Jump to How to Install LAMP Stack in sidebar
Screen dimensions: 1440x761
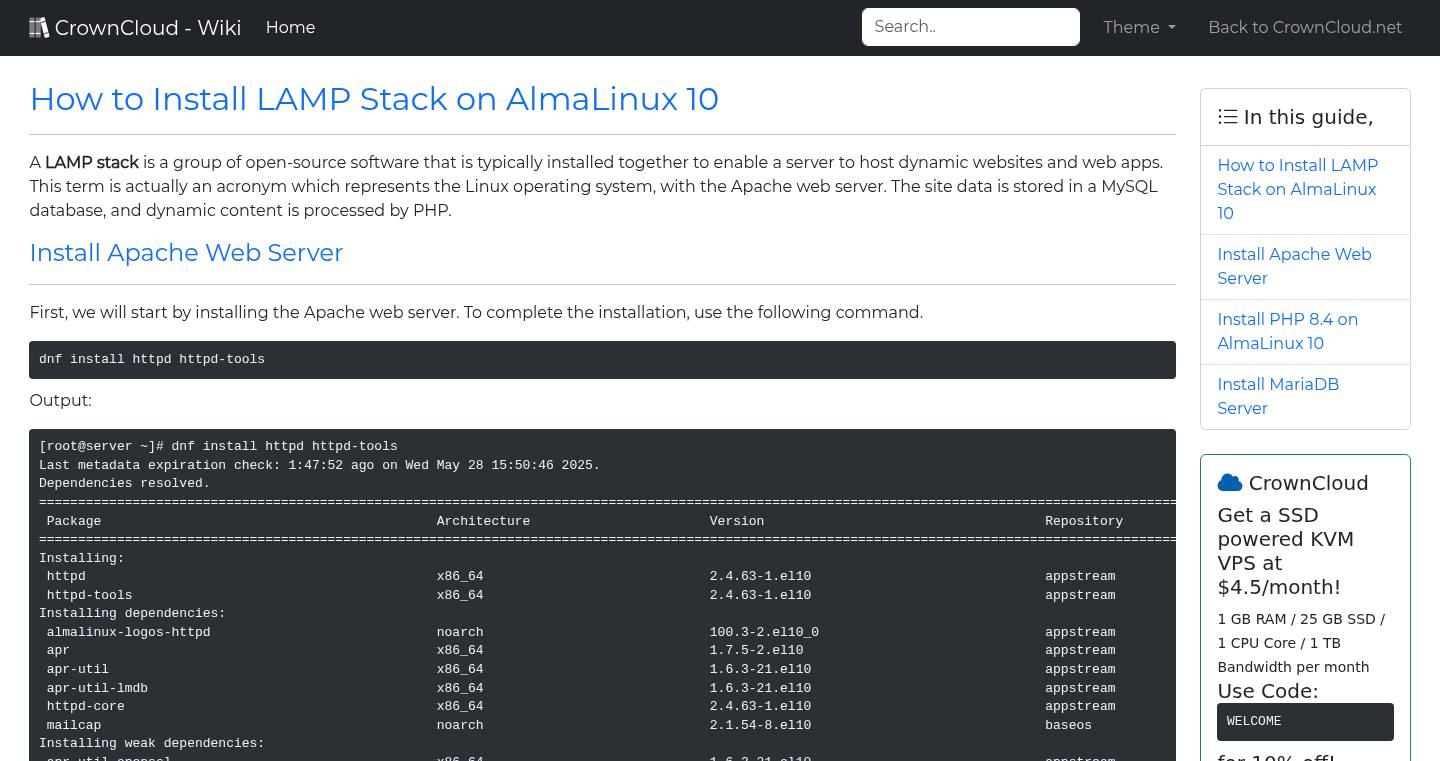click(1297, 189)
